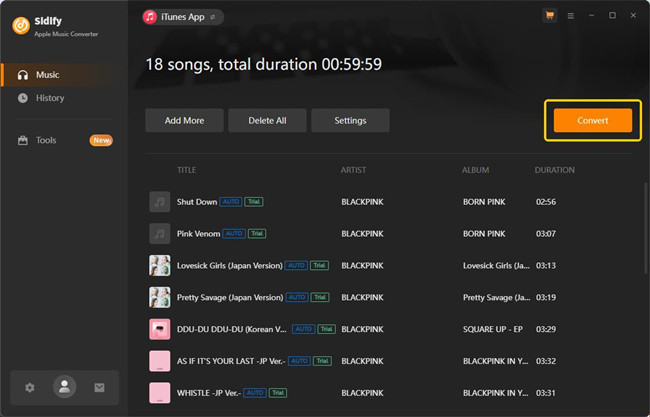The width and height of the screenshot is (650, 417).
Task: Click the Trial tag on Pink Venom
Action: point(257,234)
